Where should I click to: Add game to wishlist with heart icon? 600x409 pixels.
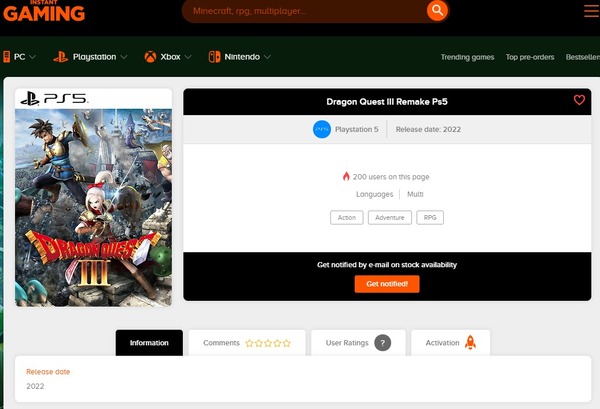[x=579, y=100]
